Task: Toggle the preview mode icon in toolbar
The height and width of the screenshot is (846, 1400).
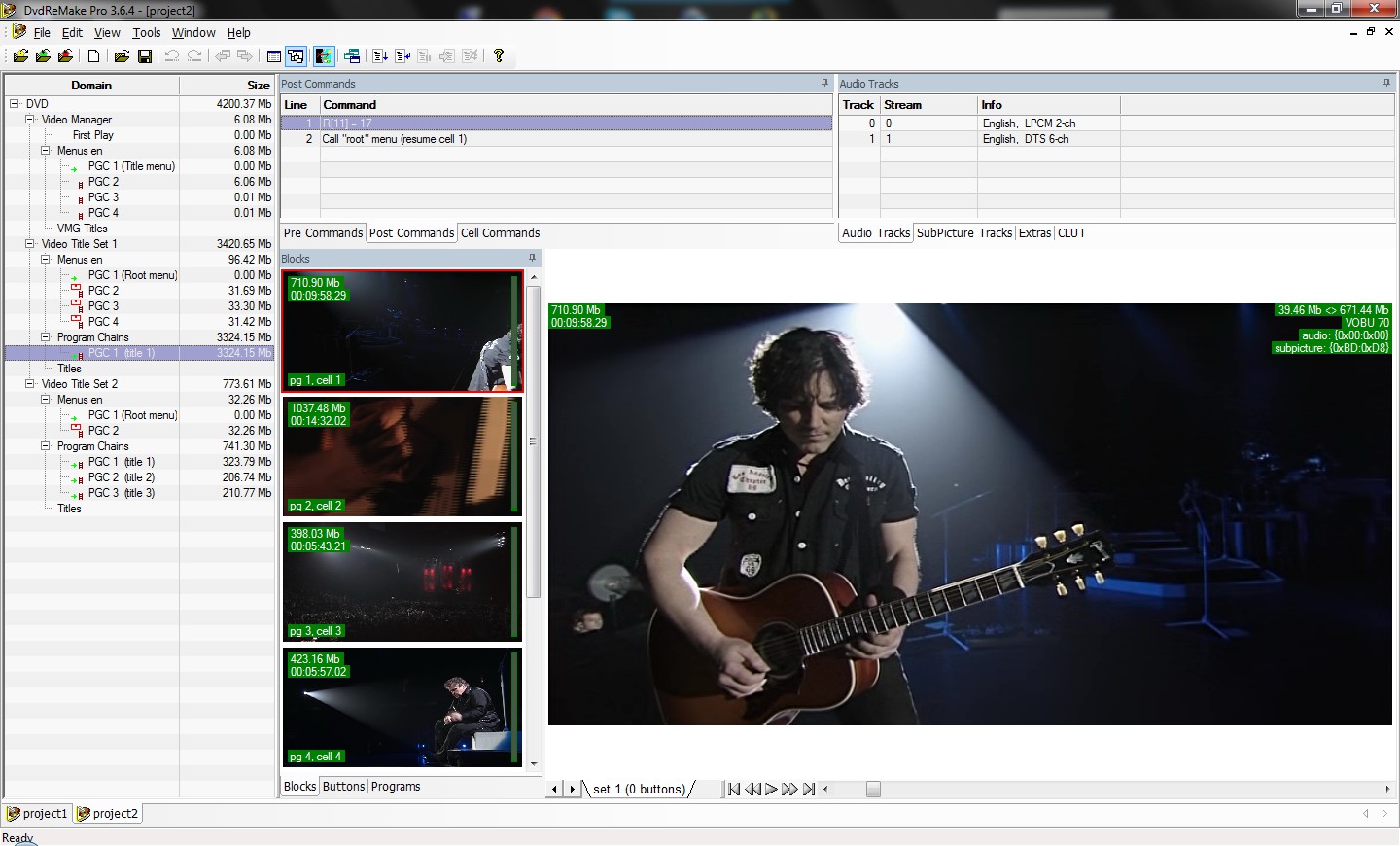Action: 324,56
